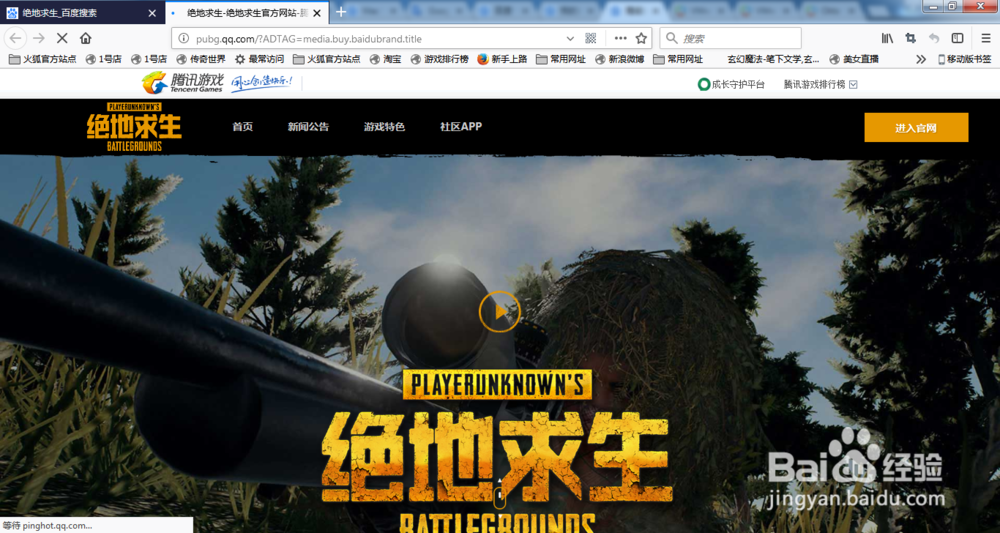
Task: Select the active 绝地求生官方网站 tab
Action: (x=247, y=13)
